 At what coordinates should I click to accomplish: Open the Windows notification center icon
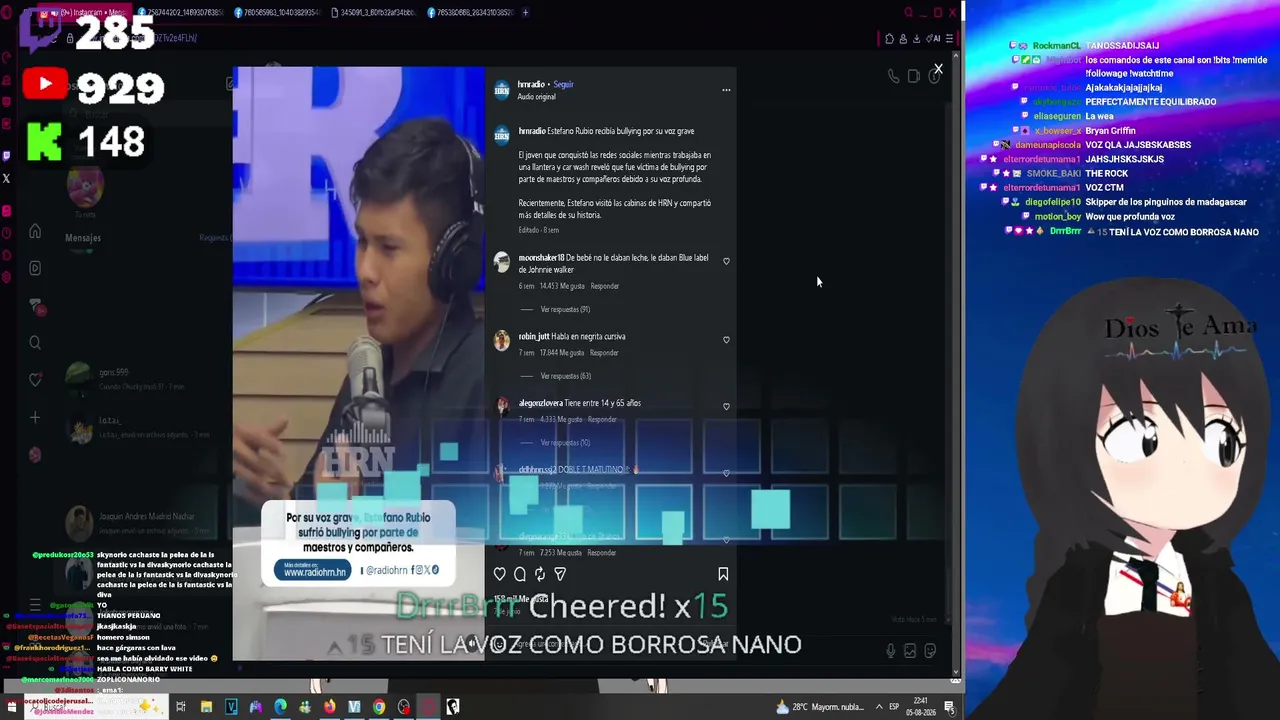click(x=949, y=707)
